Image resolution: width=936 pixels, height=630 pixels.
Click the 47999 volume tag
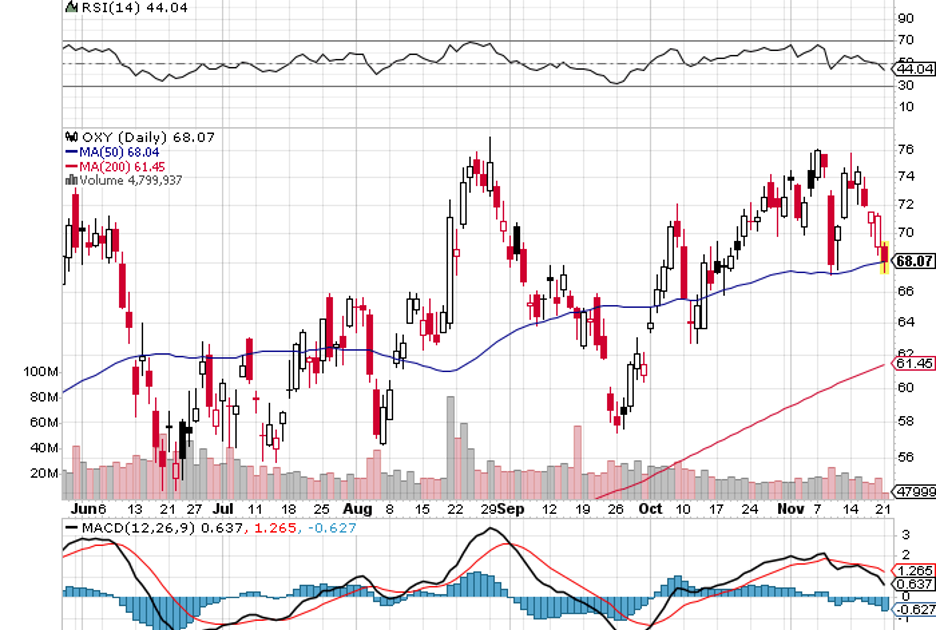coord(914,492)
